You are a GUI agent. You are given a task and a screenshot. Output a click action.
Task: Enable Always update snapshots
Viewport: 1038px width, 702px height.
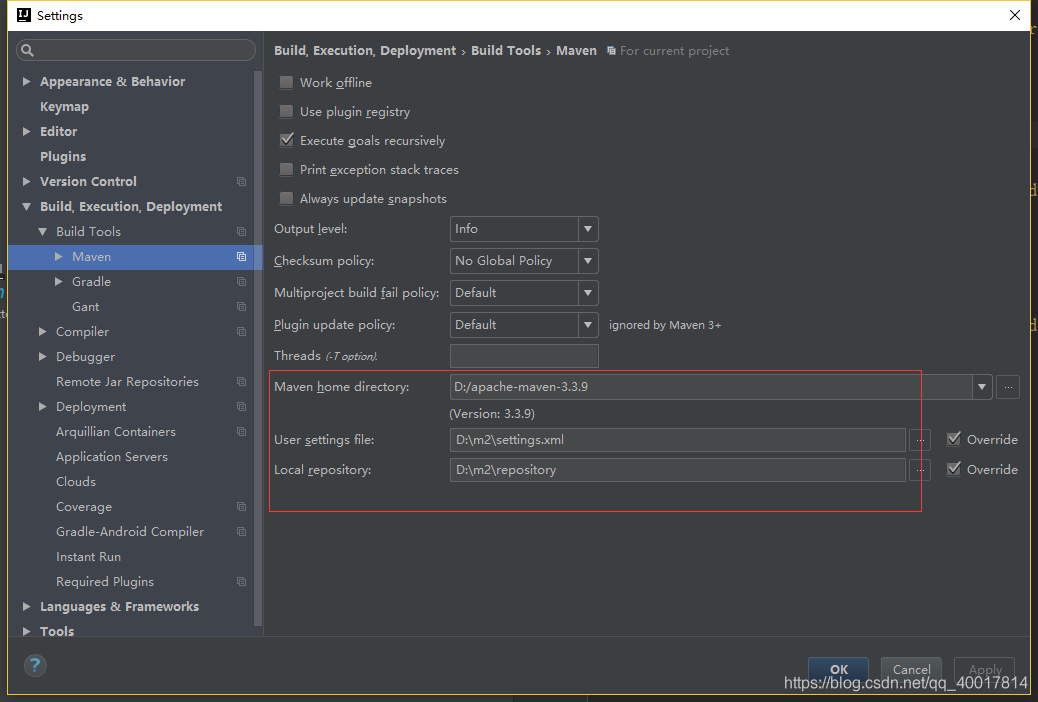287,199
